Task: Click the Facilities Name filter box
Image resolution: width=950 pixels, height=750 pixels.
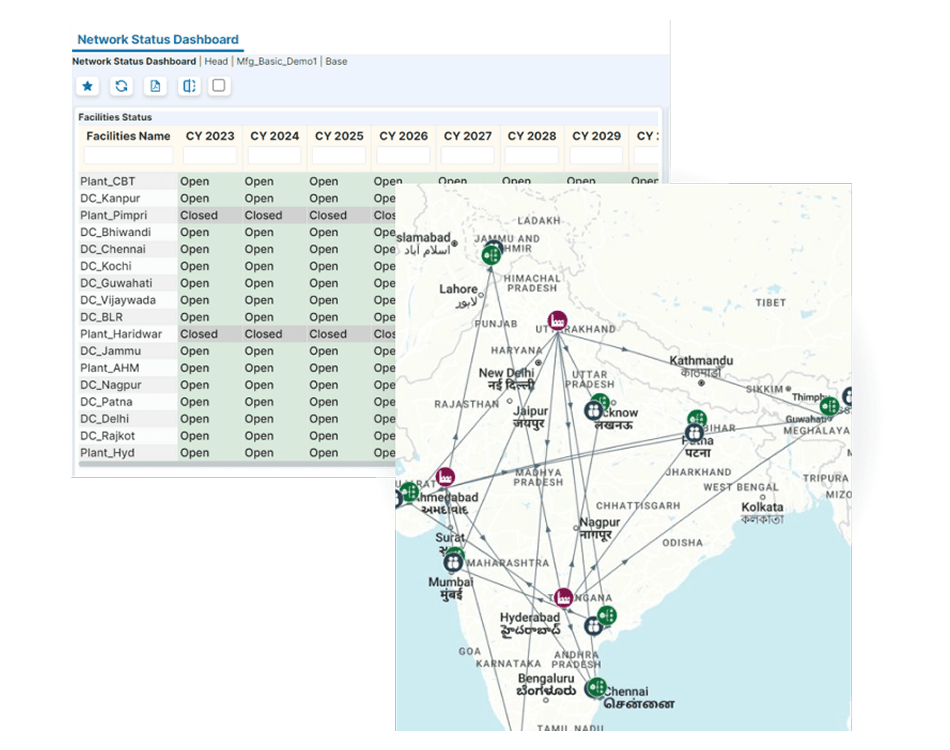Action: tap(128, 156)
